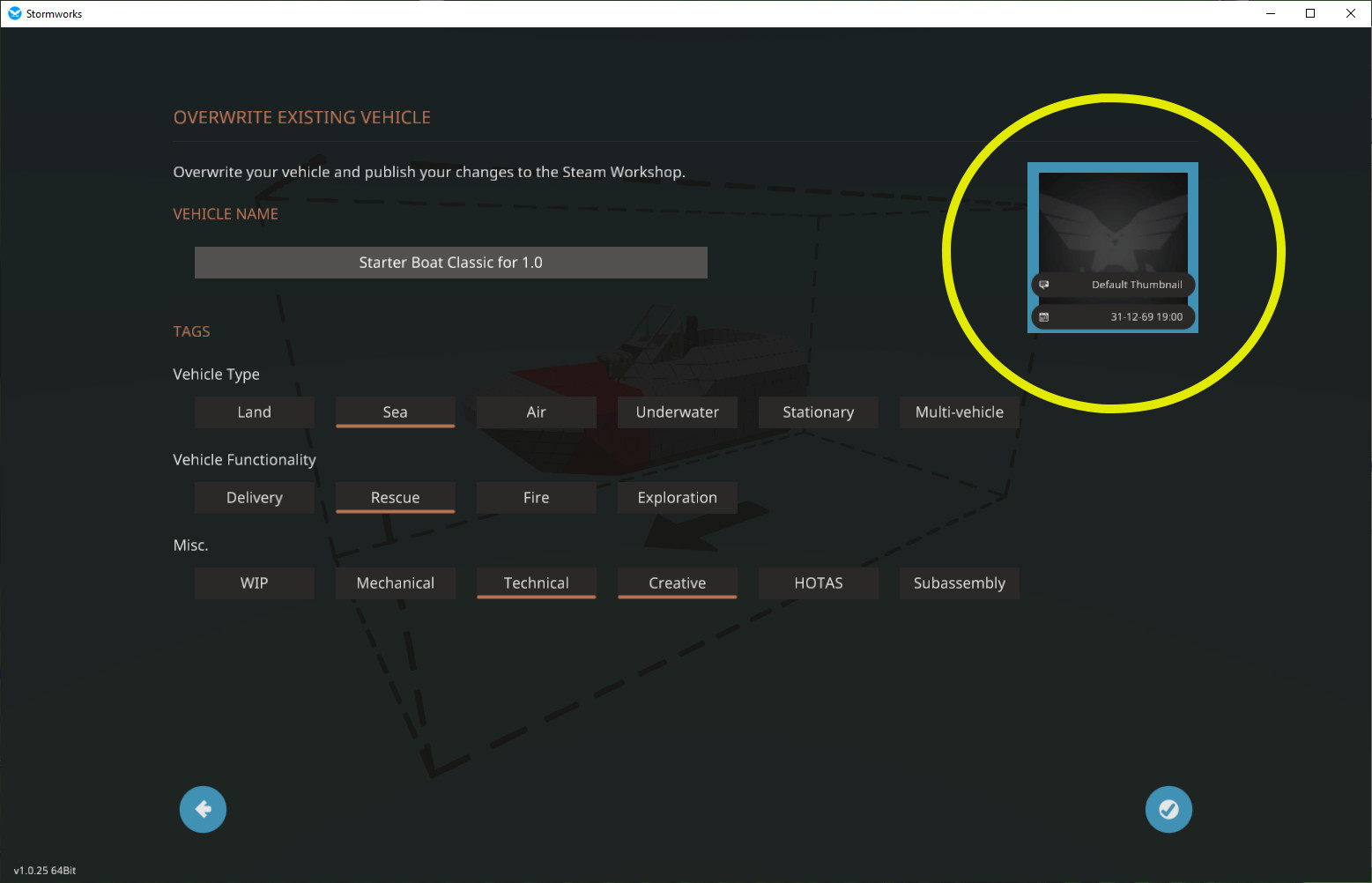Enable the Stationary tag
This screenshot has width=1372, height=883.
pos(819,412)
